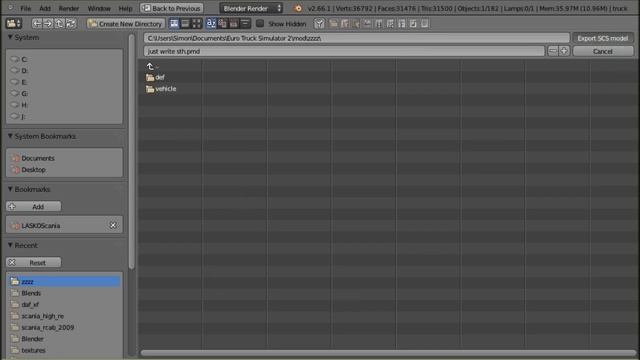This screenshot has height=360, width=640.
Task: Click Reset recent list button
Action: [x=33, y=262]
